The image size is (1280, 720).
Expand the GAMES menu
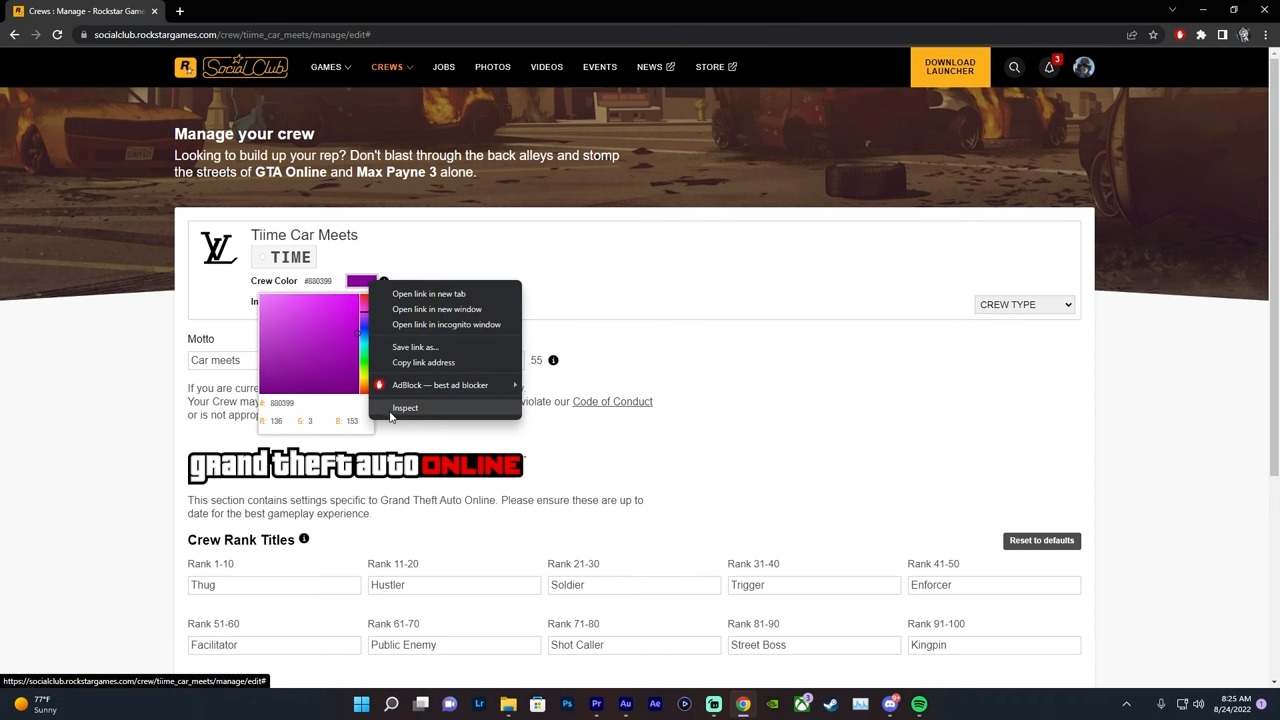pyautogui.click(x=330, y=67)
